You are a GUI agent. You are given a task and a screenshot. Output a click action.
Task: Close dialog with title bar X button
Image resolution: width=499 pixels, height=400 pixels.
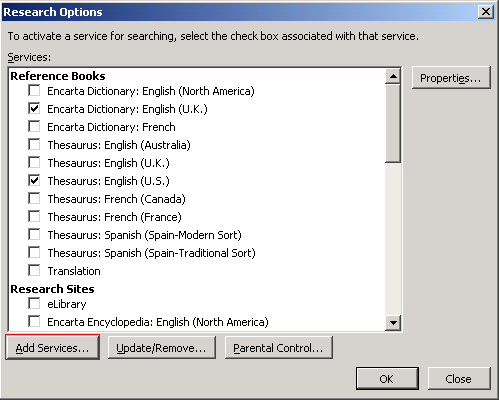tap(486, 12)
